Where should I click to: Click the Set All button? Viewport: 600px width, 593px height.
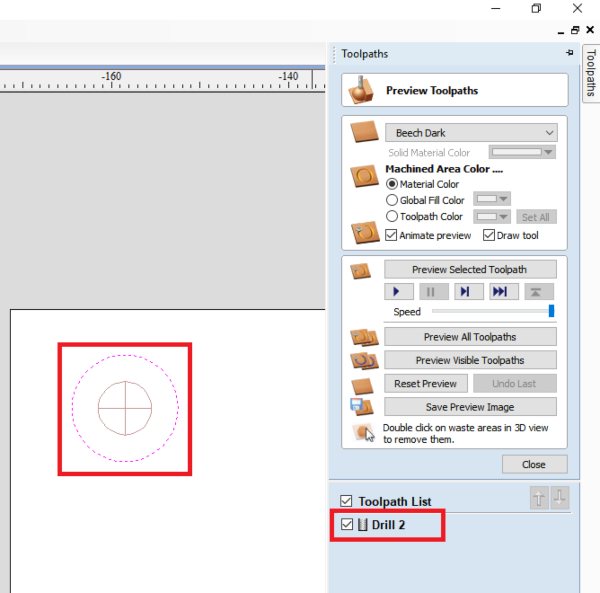tap(536, 217)
